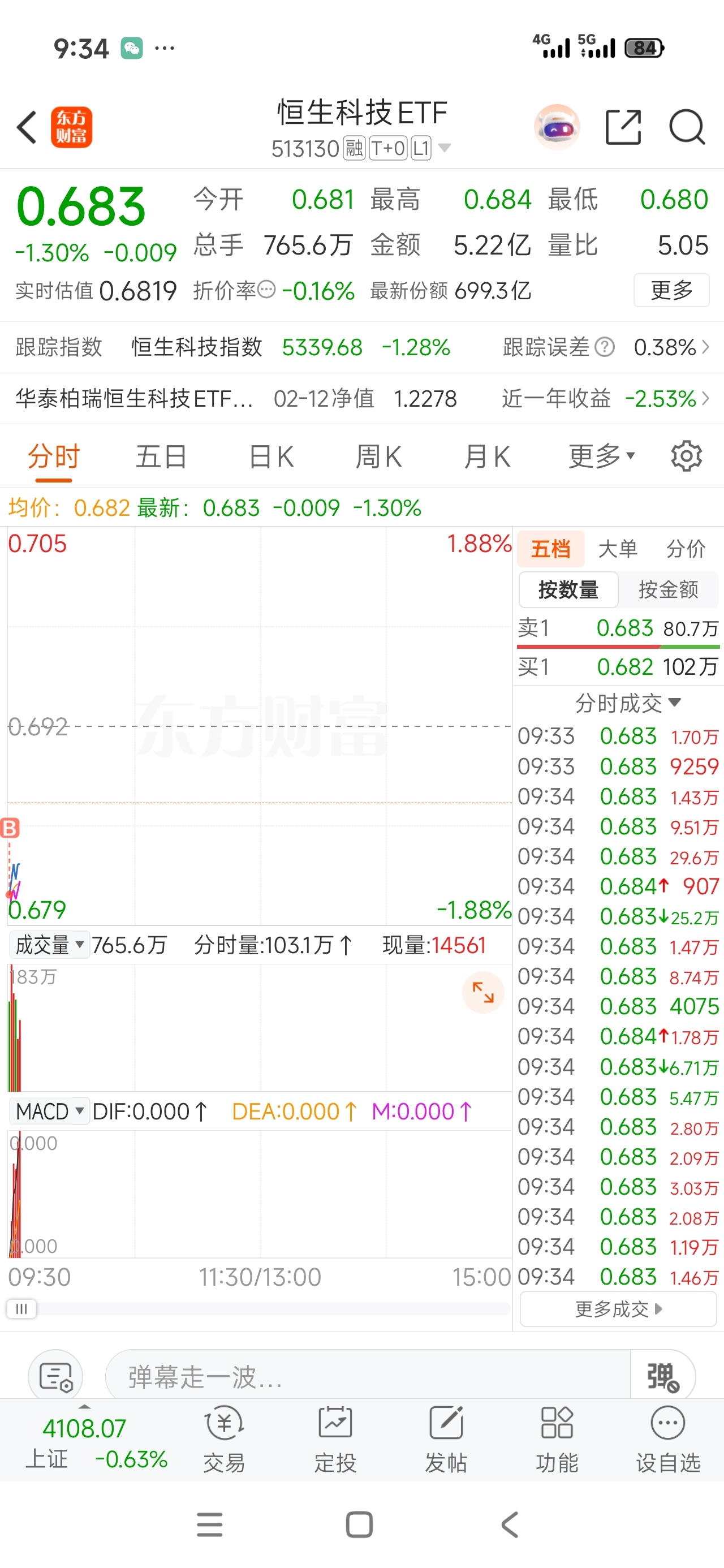Tap the volume bar chart area
Screen dimensions: 724x1568
260,1027
